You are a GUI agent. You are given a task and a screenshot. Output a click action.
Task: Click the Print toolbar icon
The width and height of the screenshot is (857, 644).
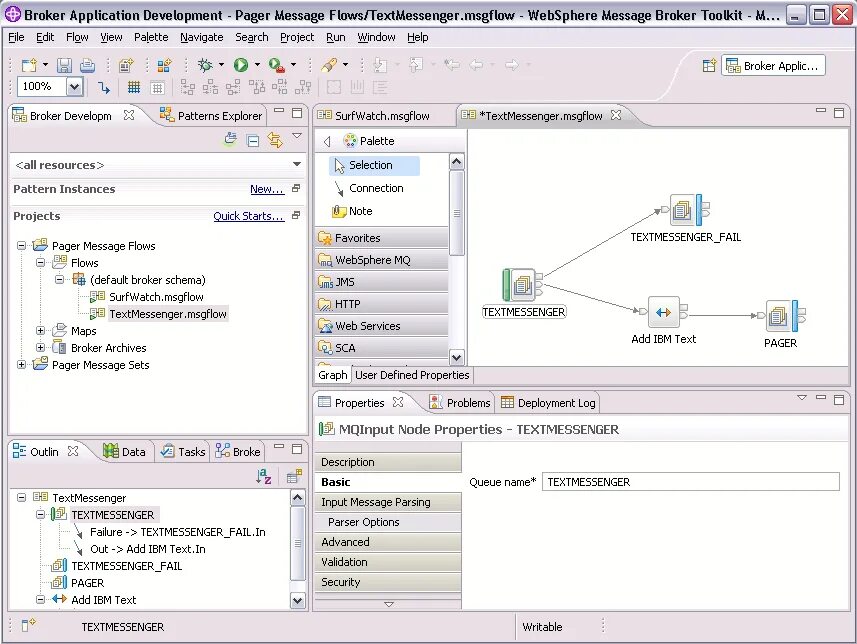(87, 66)
